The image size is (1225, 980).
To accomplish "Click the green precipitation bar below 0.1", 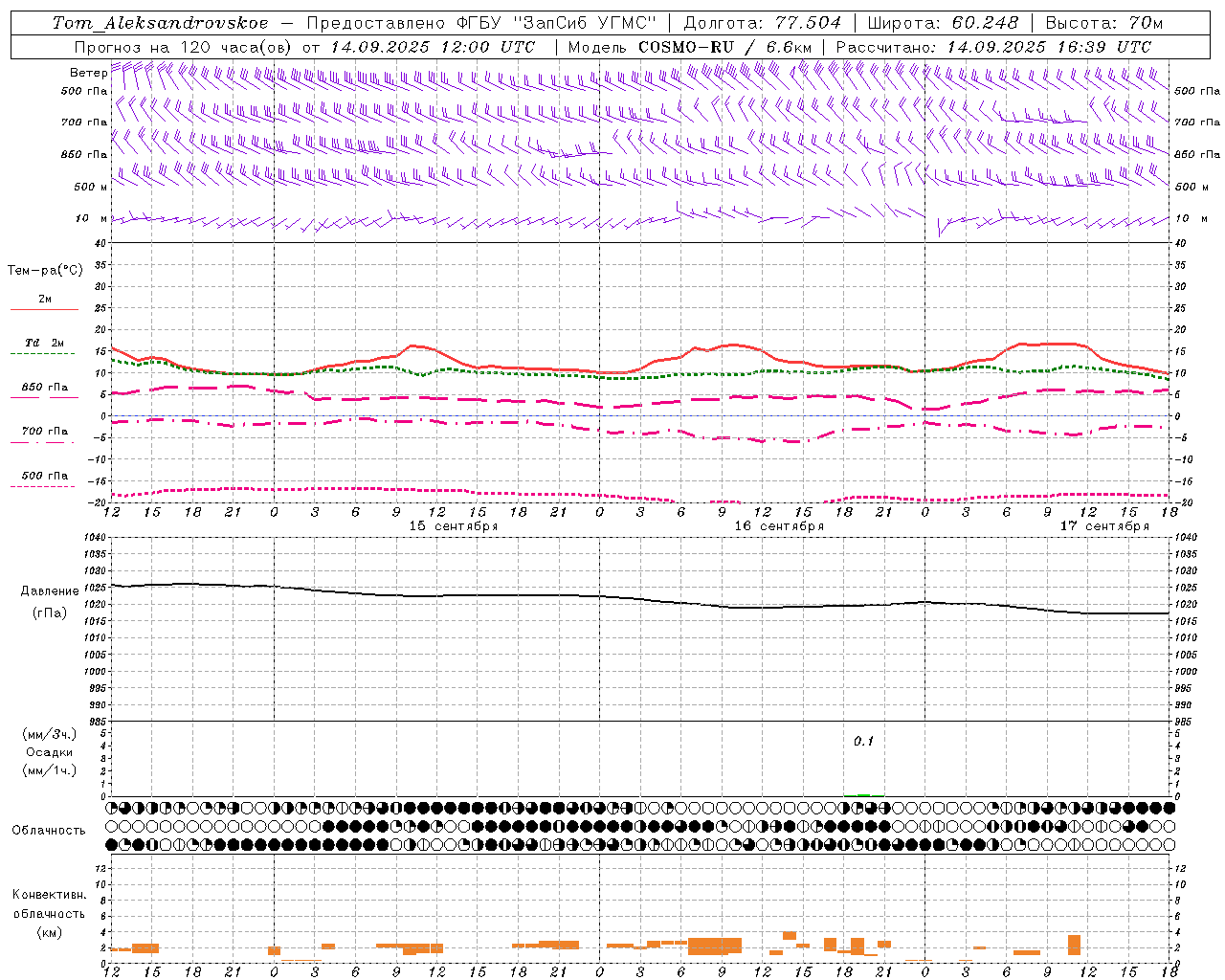I will click(863, 794).
